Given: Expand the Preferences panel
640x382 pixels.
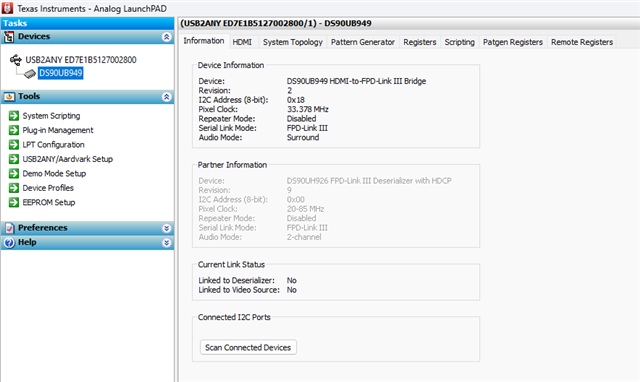Looking at the screenshot, I should (167, 228).
